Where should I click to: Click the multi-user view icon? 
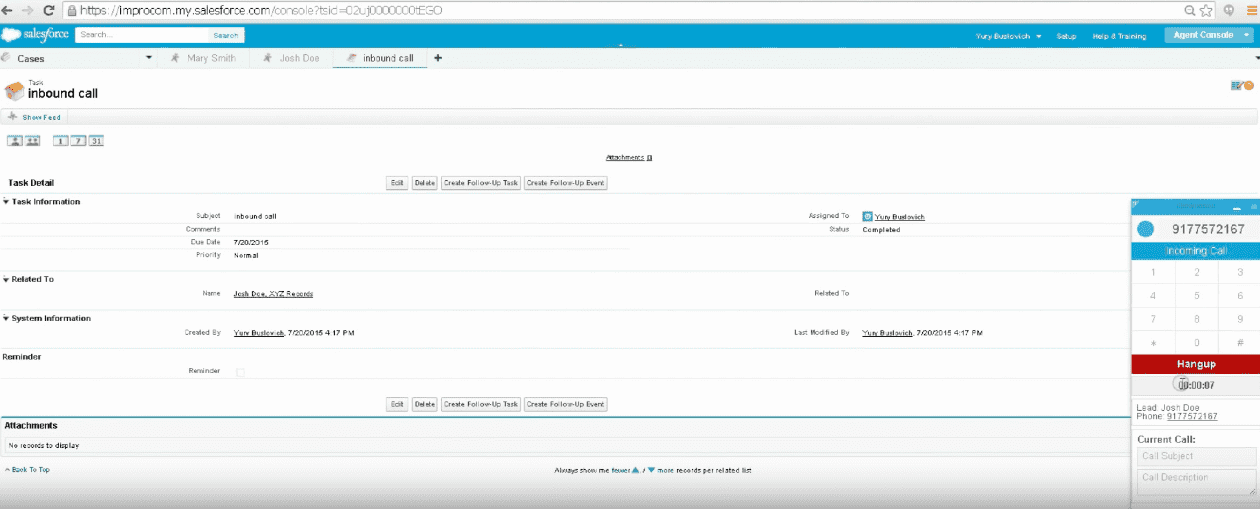(32, 141)
